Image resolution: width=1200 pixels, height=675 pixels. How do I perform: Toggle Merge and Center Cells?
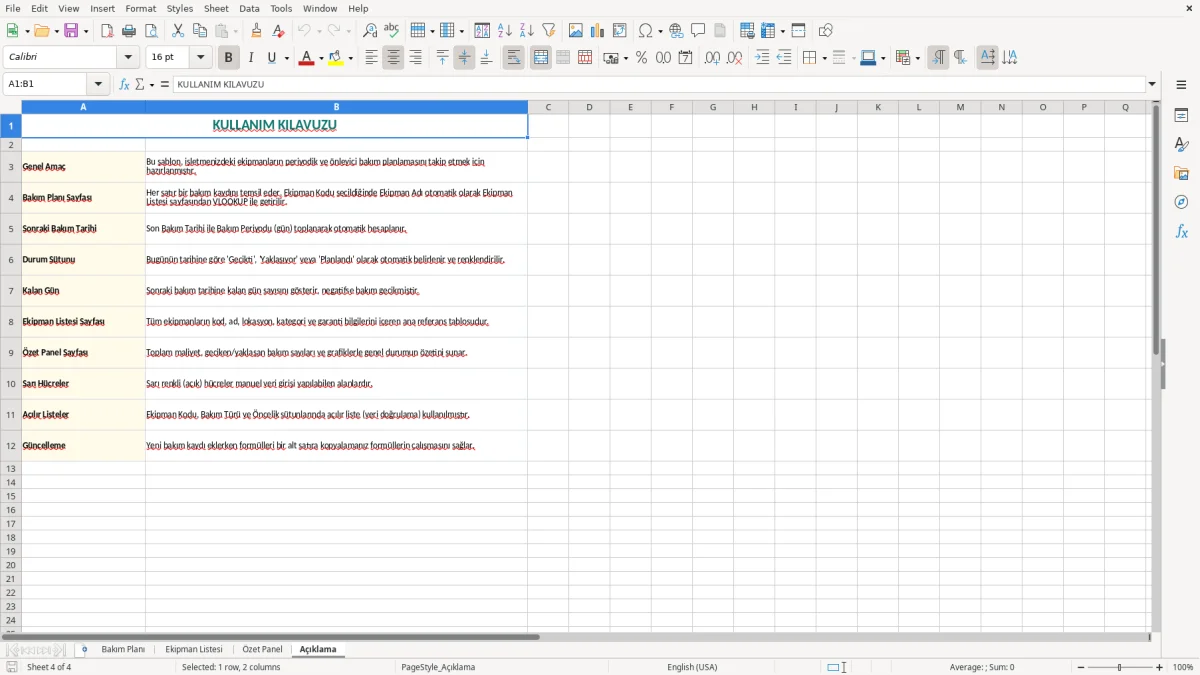click(541, 58)
